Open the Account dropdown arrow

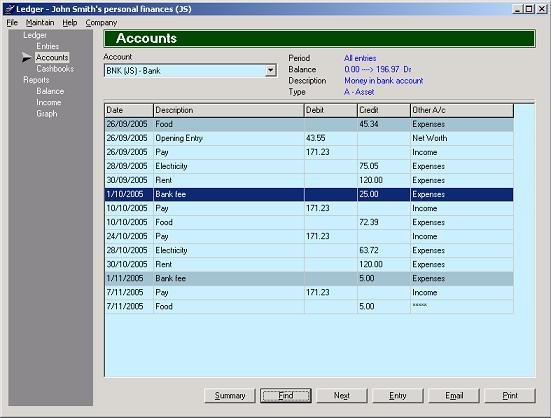coord(270,71)
